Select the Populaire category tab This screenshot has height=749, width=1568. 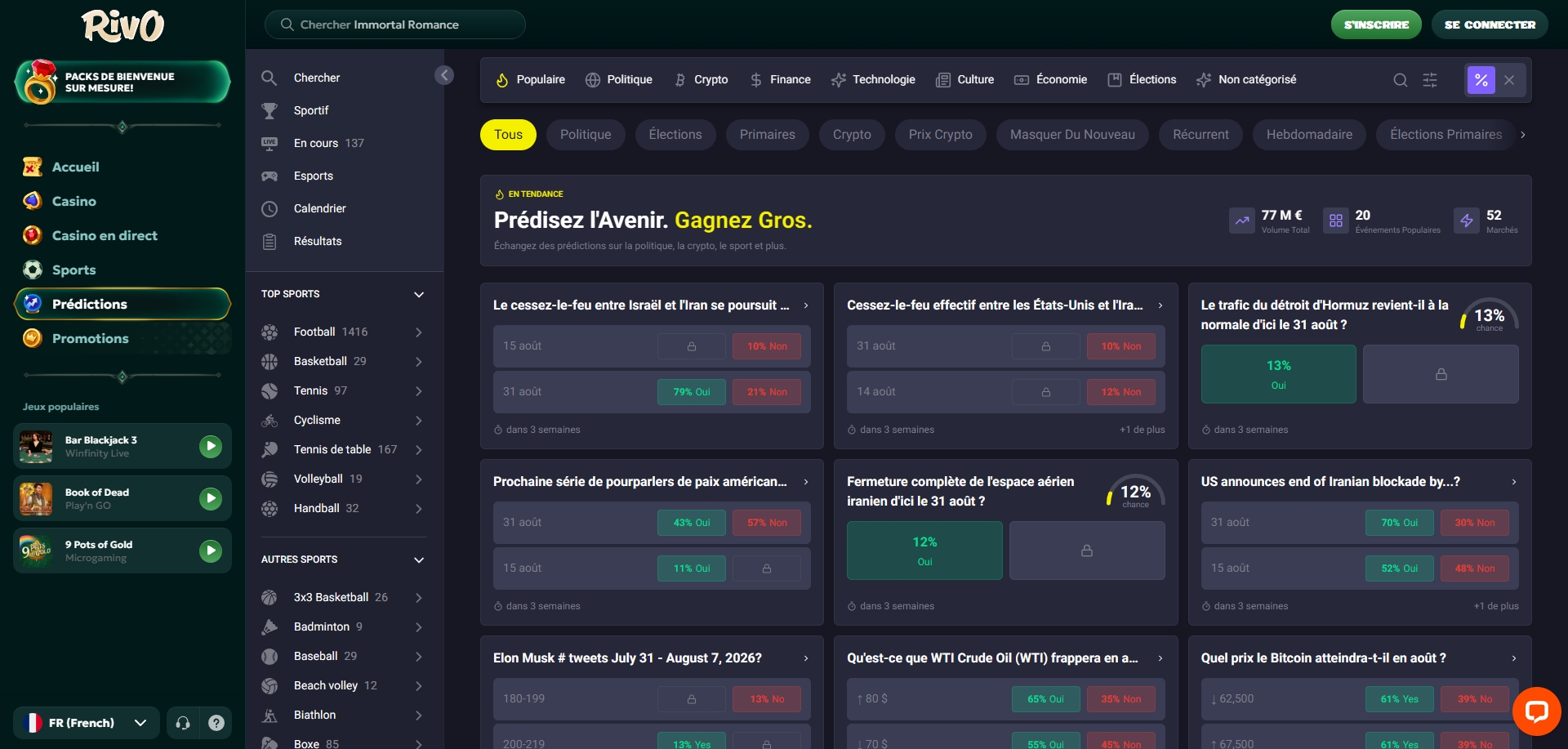[x=530, y=79]
